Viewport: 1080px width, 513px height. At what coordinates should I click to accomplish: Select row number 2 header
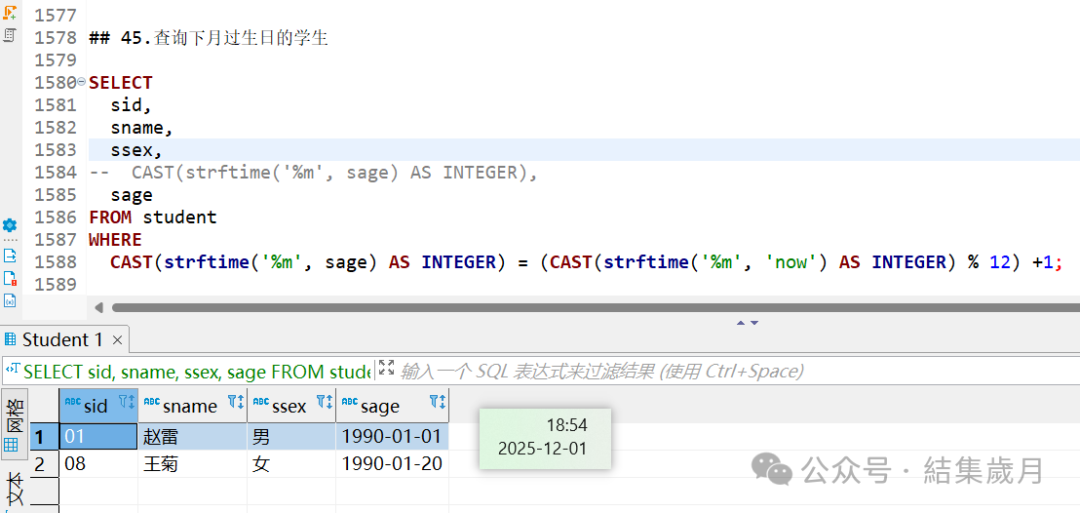click(x=44, y=464)
